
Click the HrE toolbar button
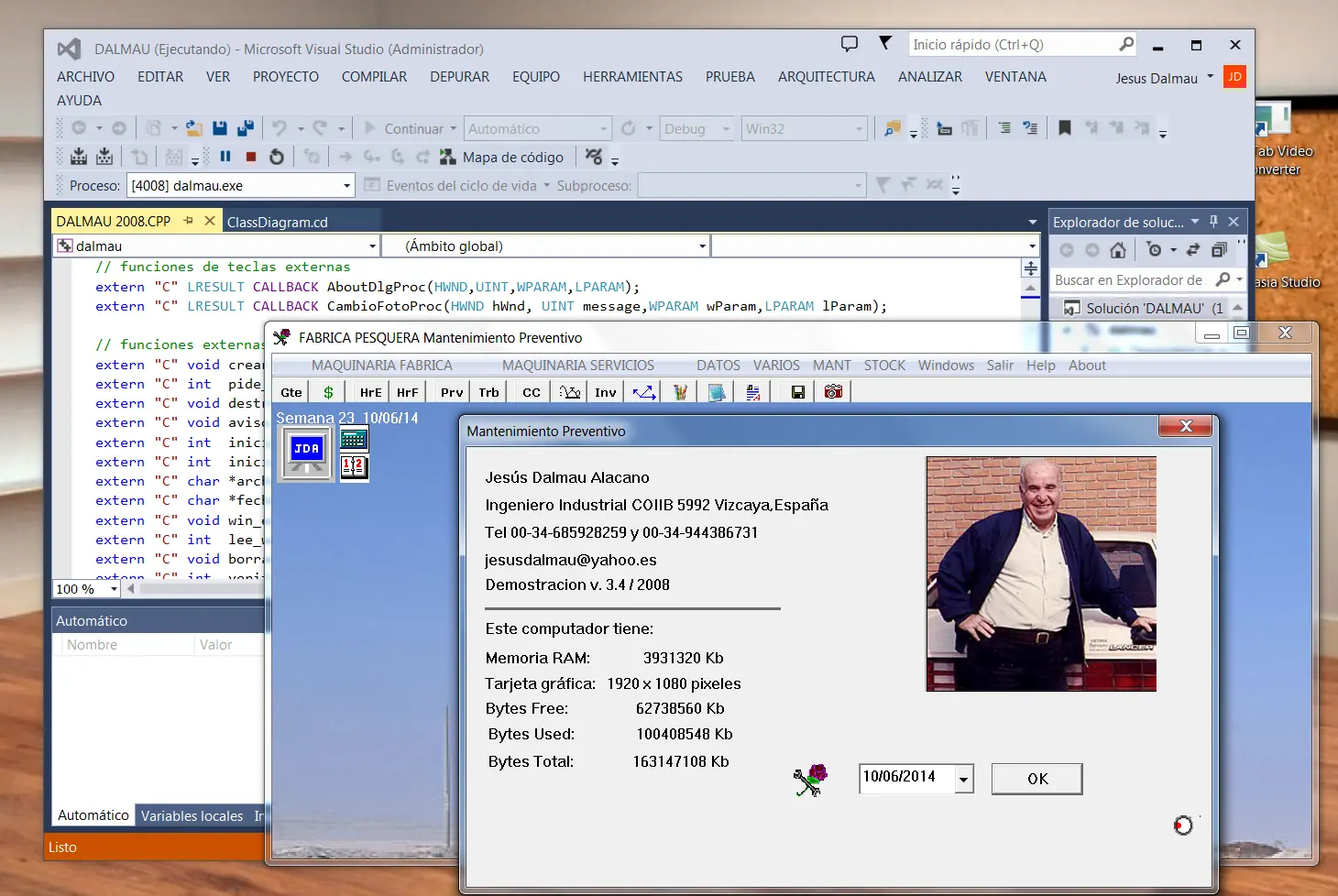pyautogui.click(x=370, y=392)
